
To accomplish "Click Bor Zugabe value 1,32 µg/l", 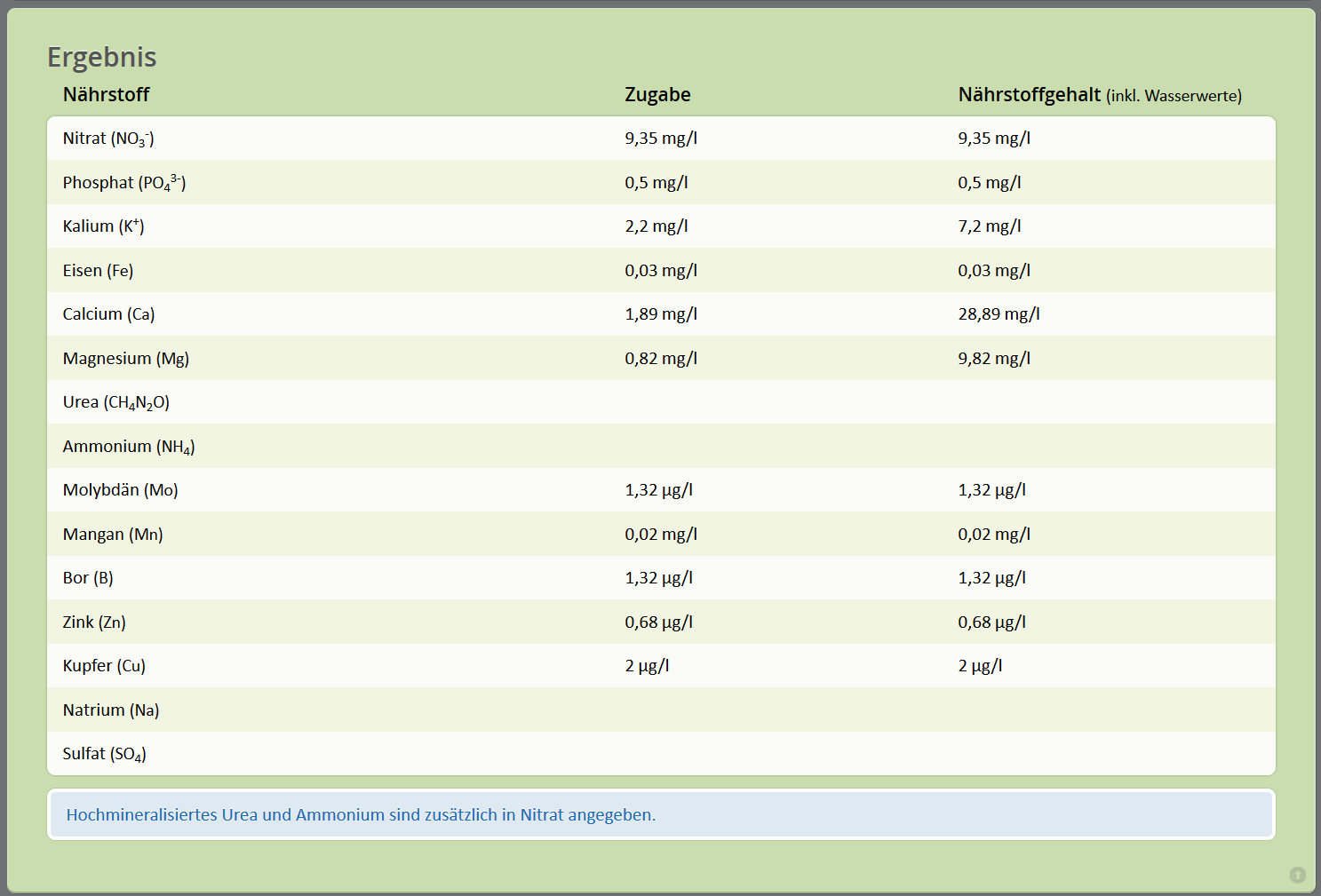I will [658, 577].
